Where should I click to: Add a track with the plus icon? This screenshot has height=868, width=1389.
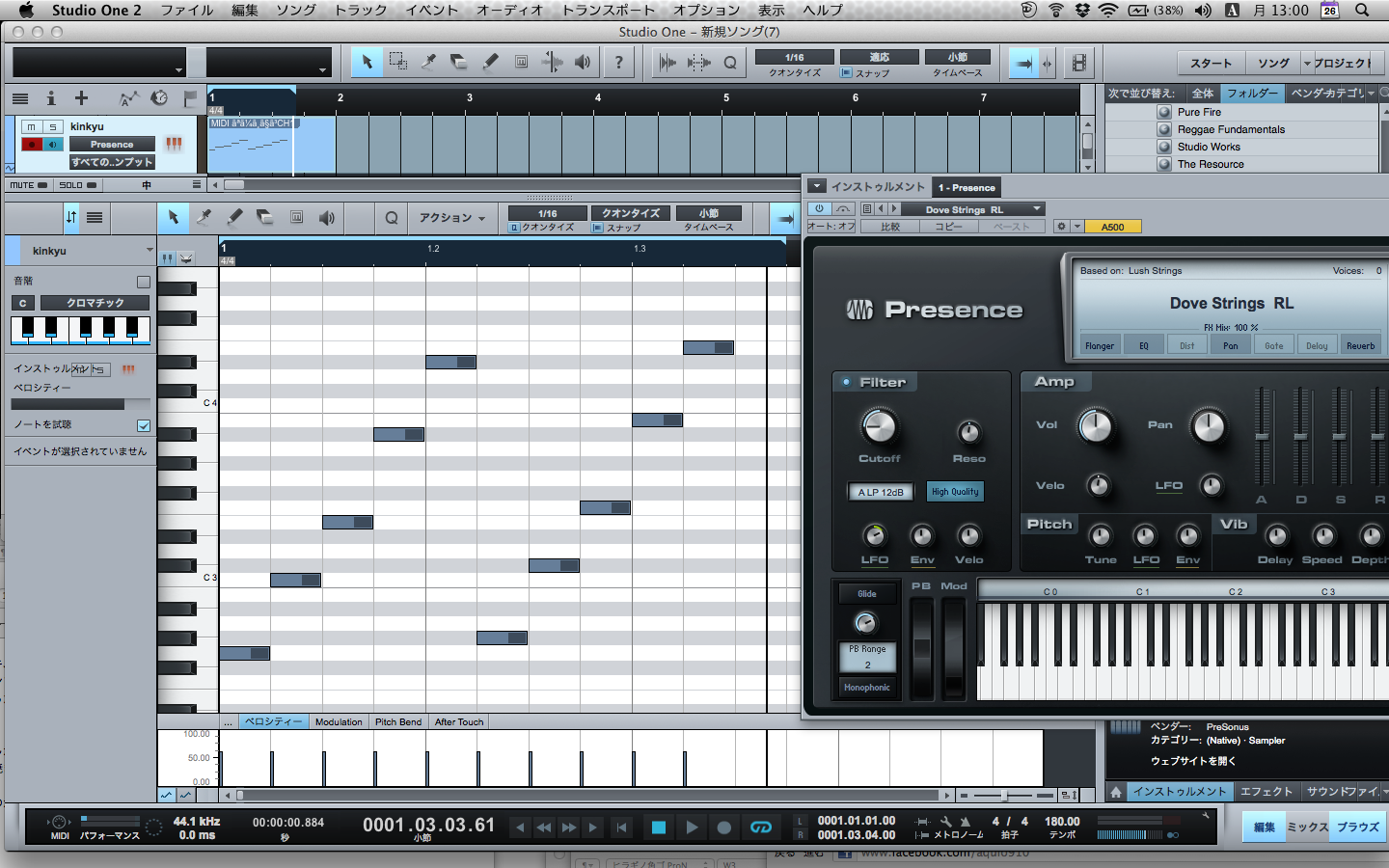pos(81,98)
